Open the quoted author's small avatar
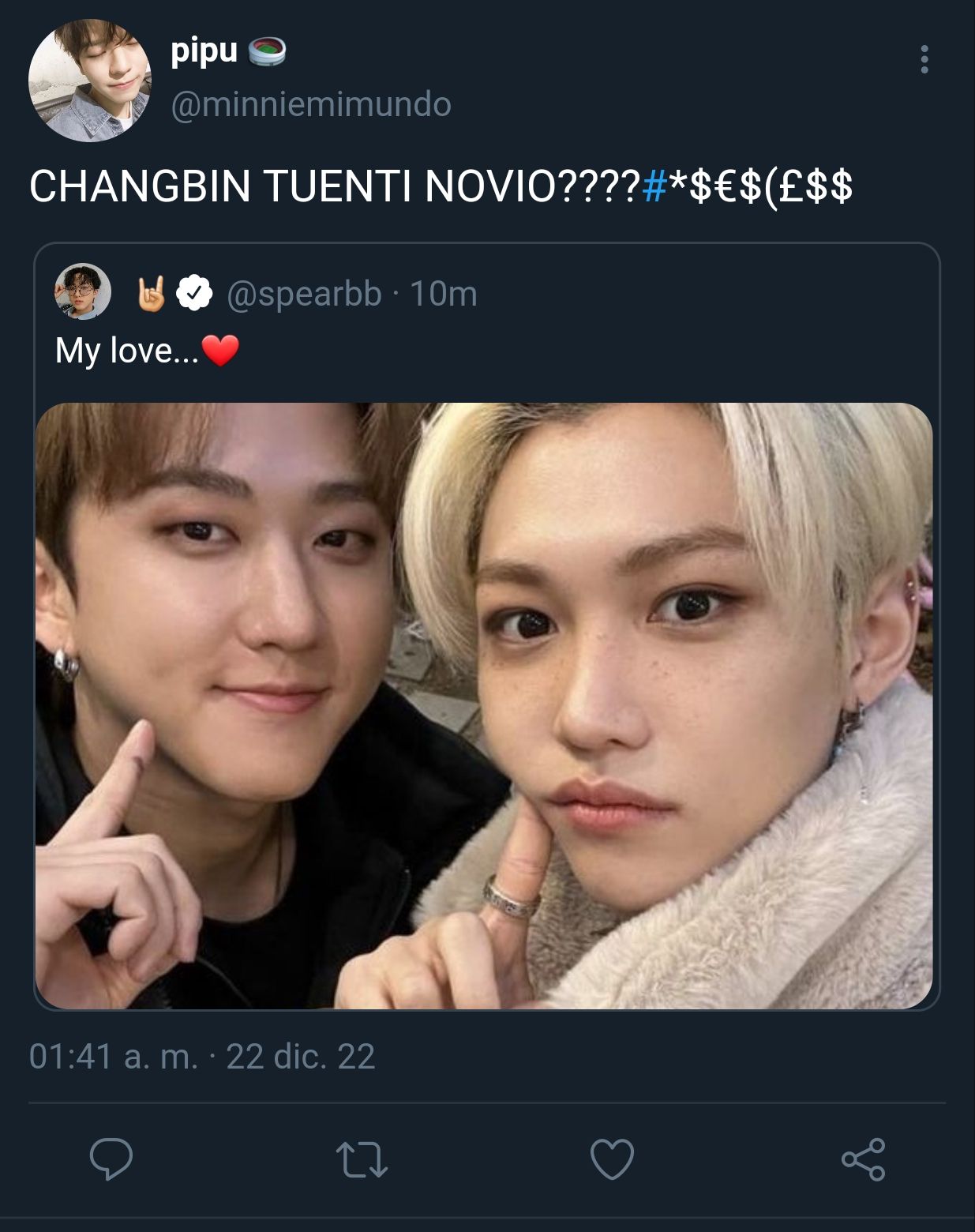 click(82, 291)
